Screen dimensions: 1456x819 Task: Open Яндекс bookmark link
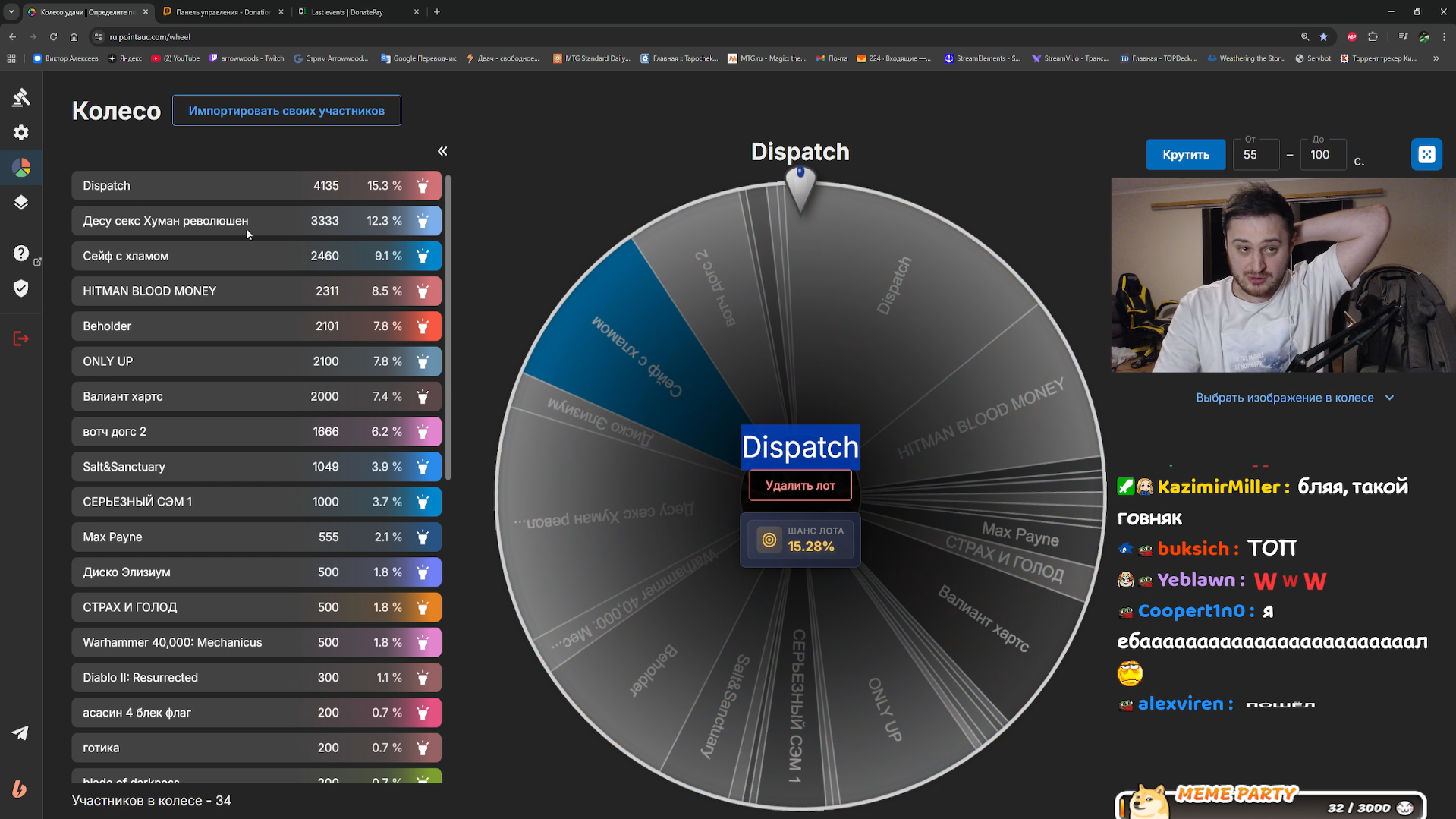click(125, 58)
